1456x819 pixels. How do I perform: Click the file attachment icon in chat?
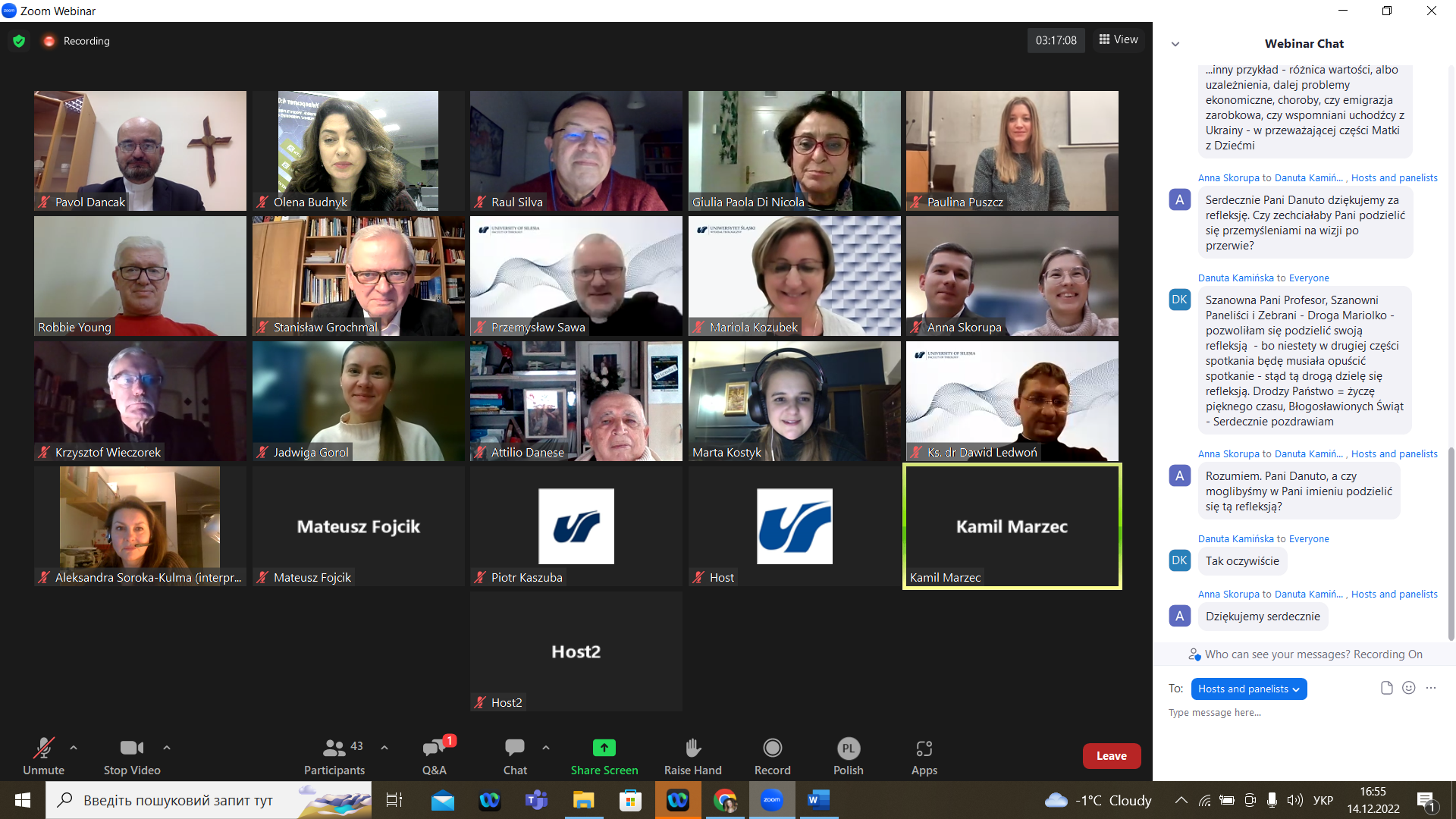1386,688
